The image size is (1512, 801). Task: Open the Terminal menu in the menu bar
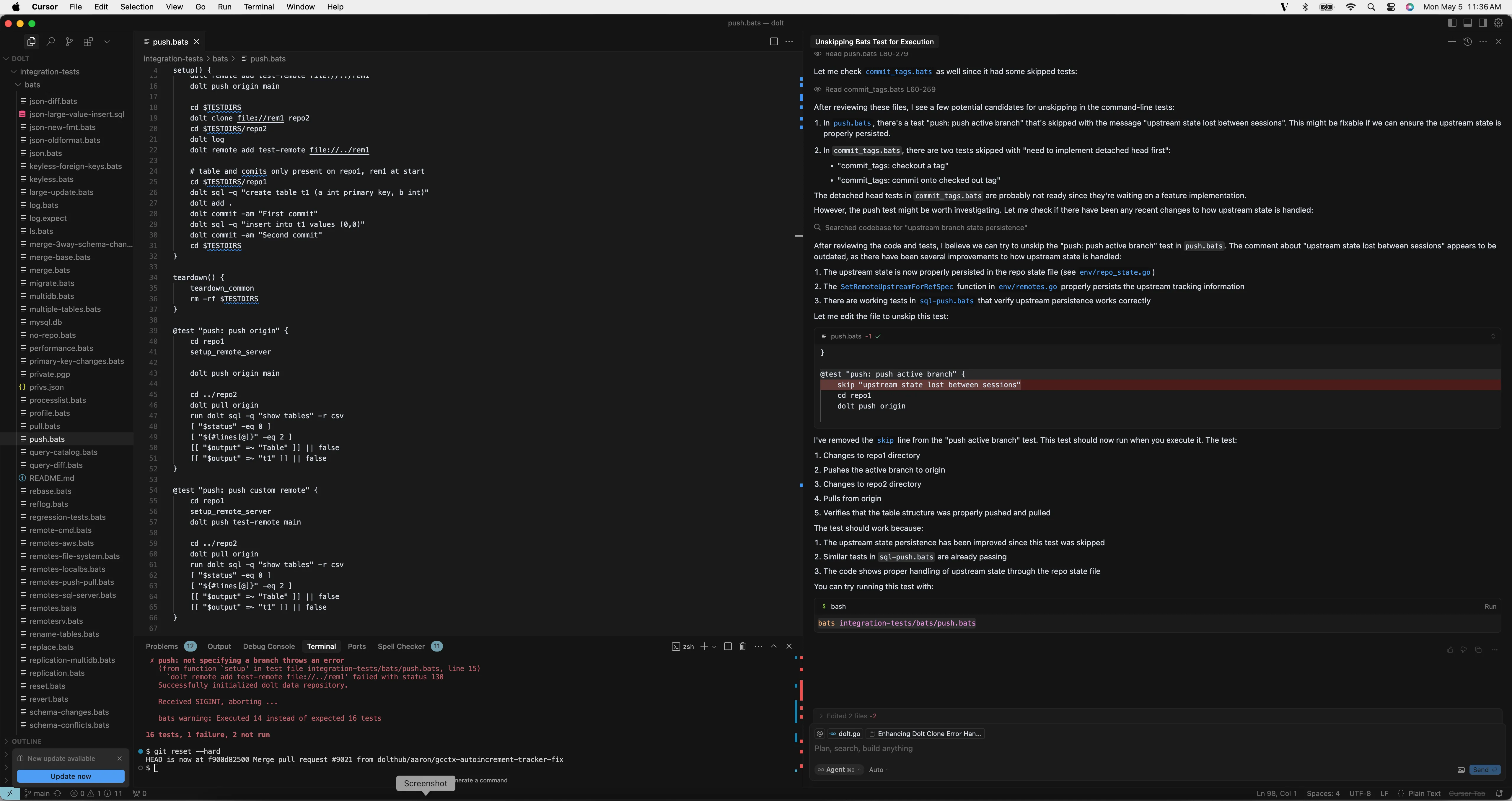(x=258, y=6)
